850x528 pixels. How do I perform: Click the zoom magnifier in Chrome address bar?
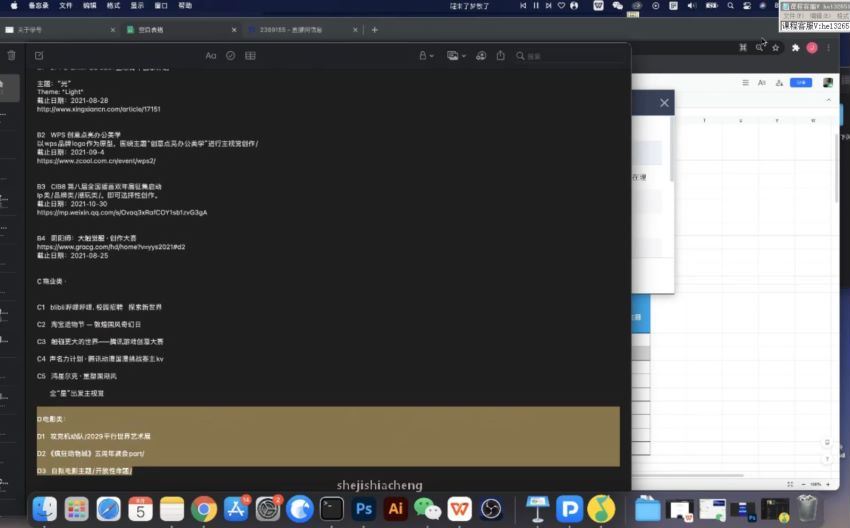(759, 48)
